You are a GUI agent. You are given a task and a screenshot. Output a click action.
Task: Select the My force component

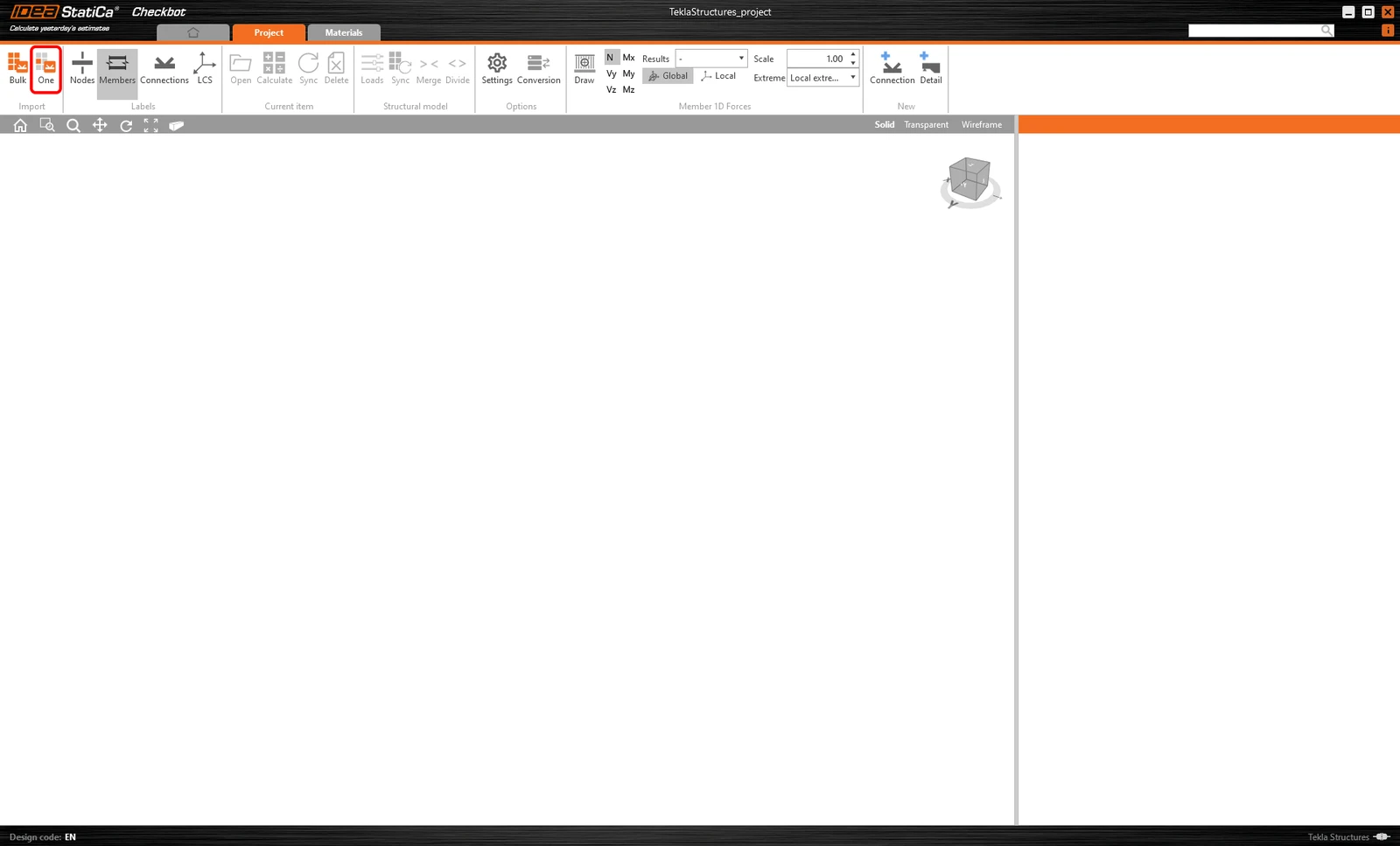tap(628, 73)
